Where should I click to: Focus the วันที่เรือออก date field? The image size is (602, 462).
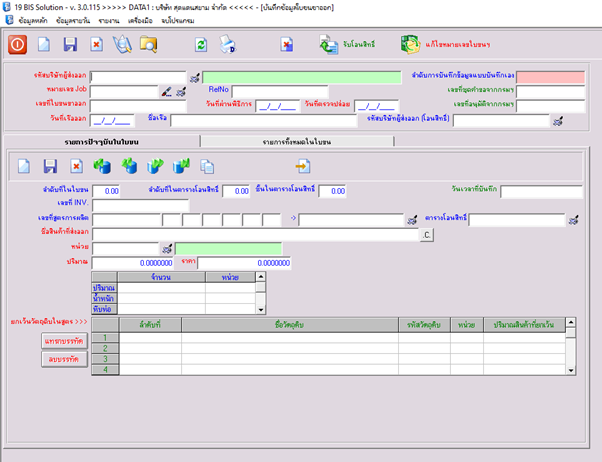(112, 121)
